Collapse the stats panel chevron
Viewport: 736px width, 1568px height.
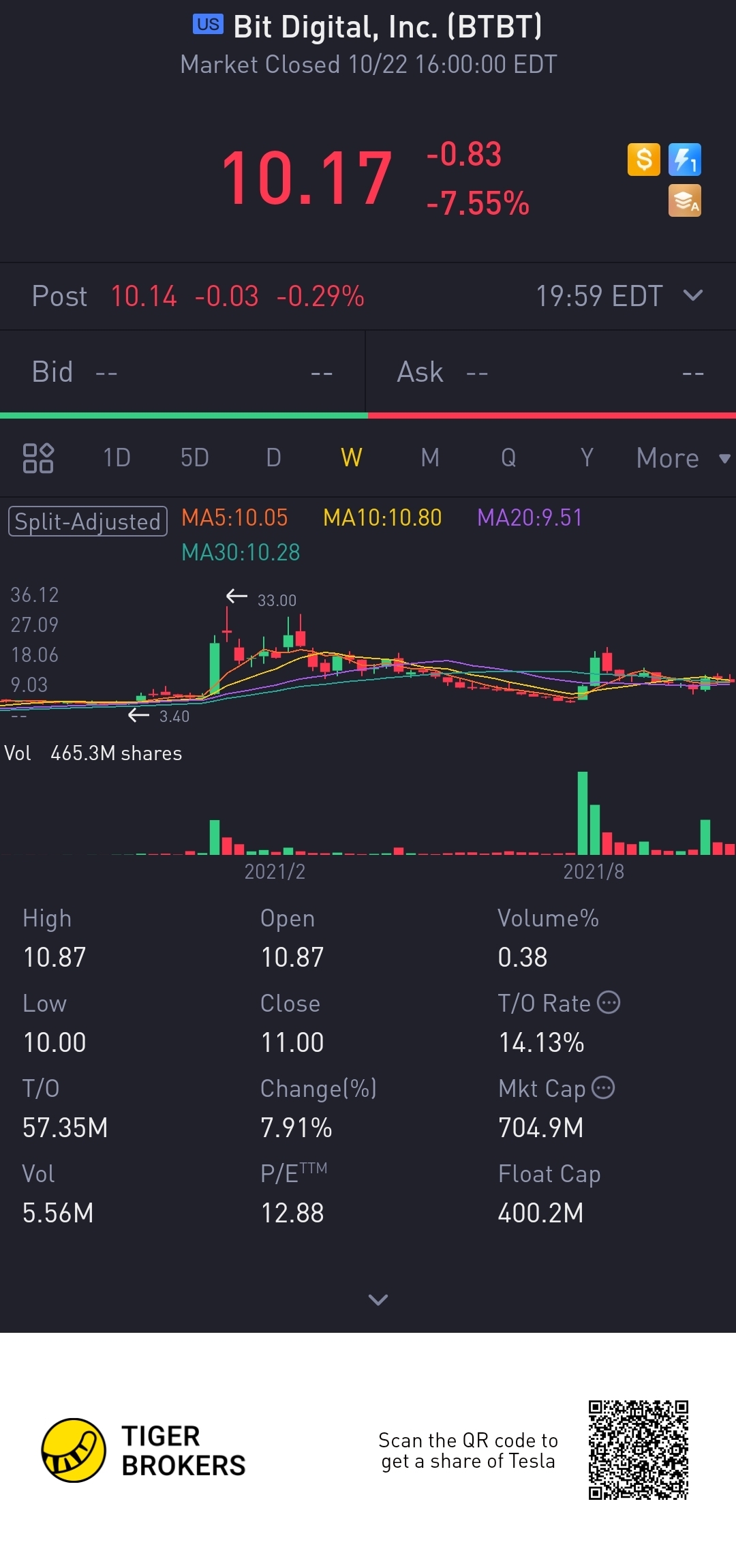pos(378,1299)
